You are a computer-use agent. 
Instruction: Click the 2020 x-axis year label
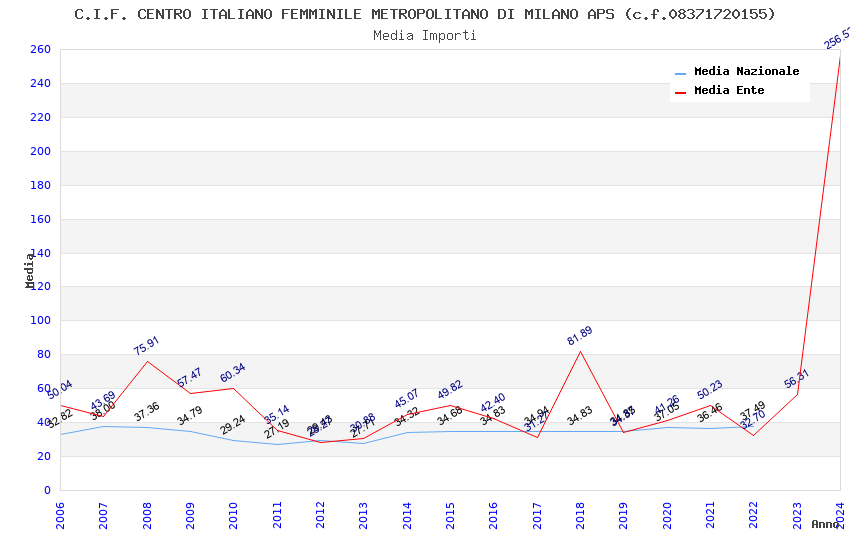coord(667,515)
